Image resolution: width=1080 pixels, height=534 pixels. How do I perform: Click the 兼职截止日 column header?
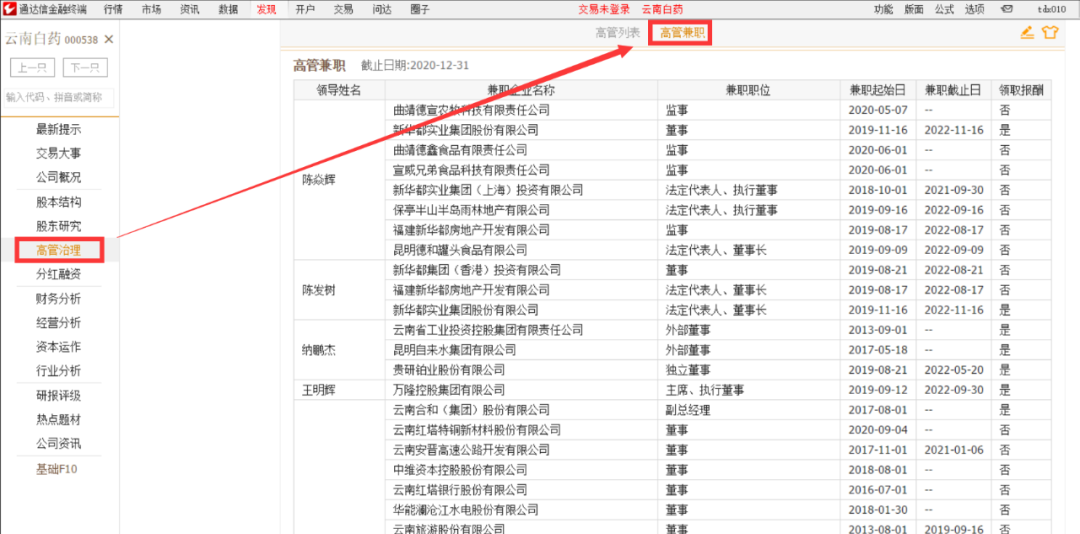coord(953,90)
